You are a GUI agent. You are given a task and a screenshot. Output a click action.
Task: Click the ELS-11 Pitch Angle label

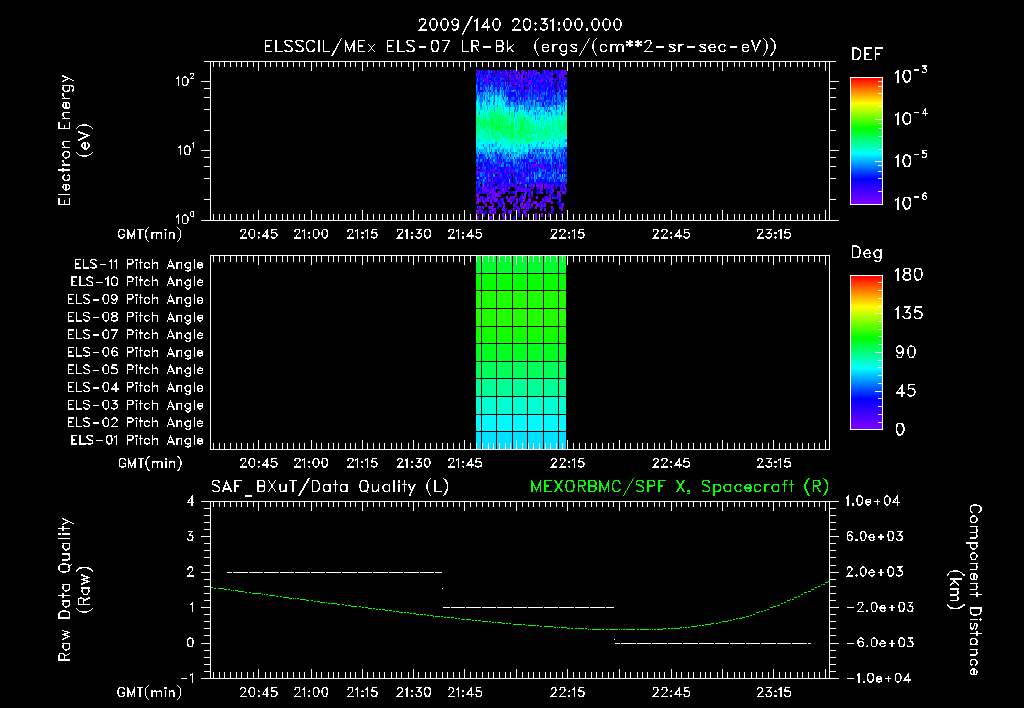pos(138,265)
